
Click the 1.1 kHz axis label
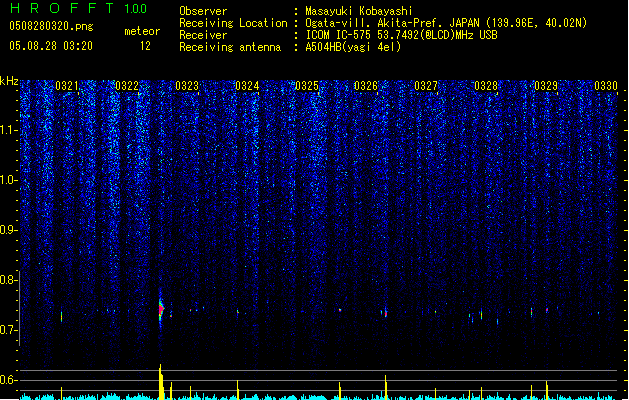[8, 130]
